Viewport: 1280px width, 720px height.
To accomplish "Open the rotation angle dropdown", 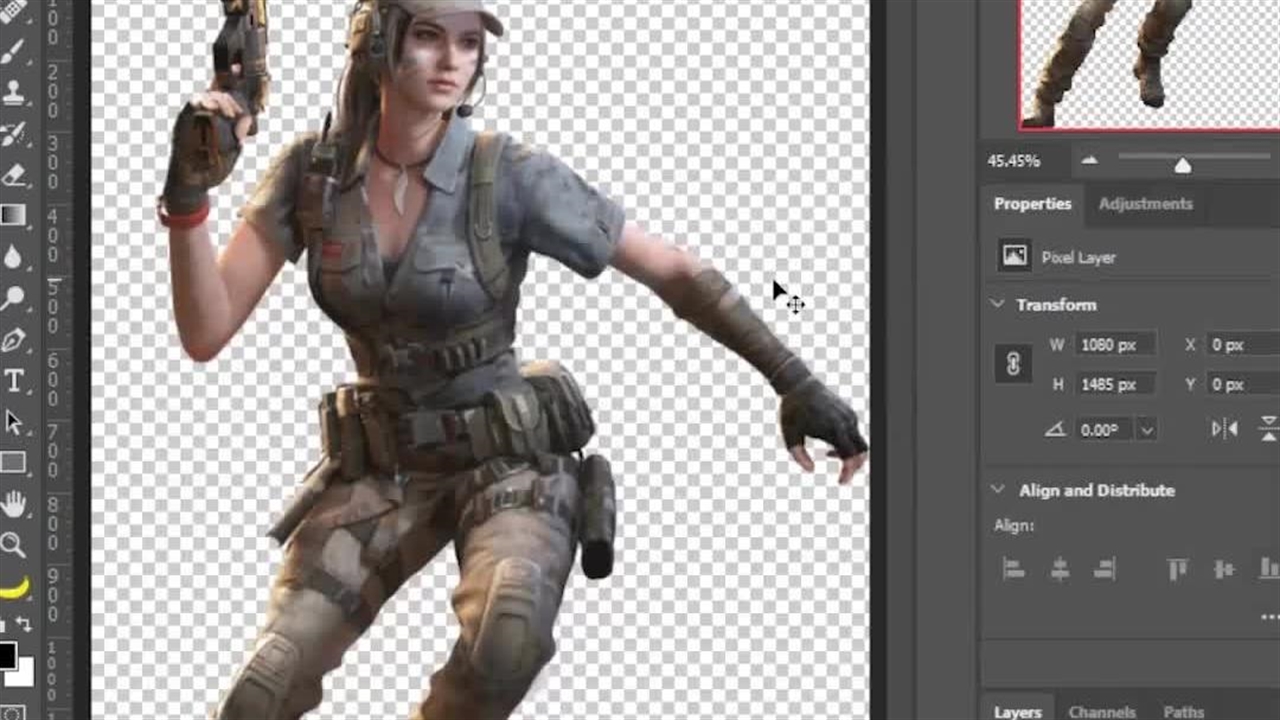I will [x=1147, y=430].
